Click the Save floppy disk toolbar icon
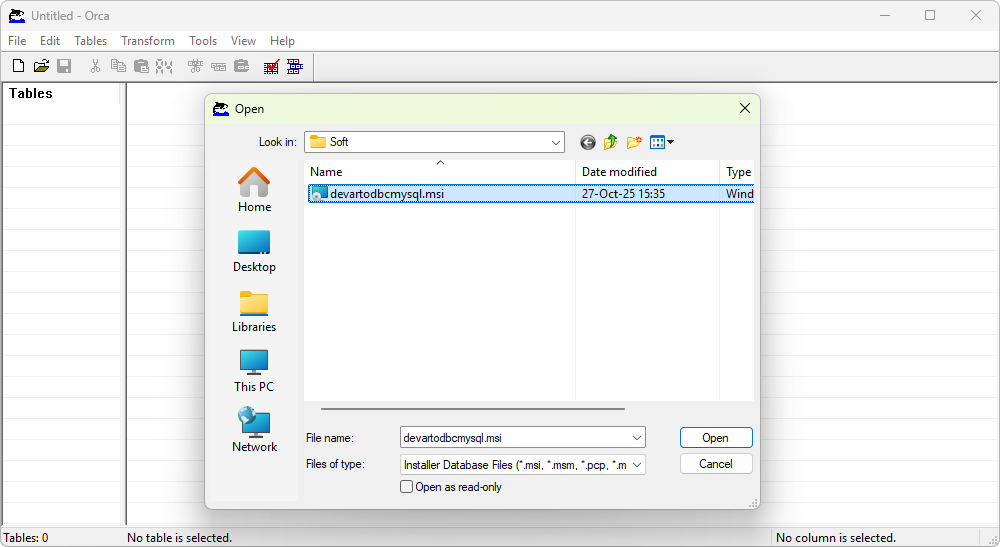The image size is (1000, 547). (64, 66)
